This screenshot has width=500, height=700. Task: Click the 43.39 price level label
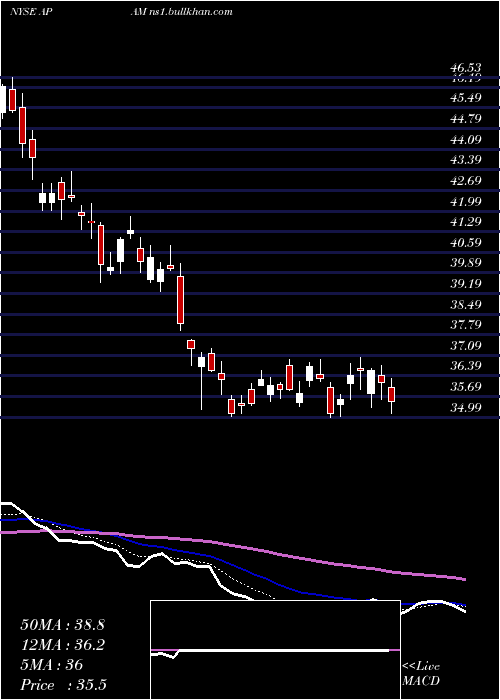tap(466, 160)
